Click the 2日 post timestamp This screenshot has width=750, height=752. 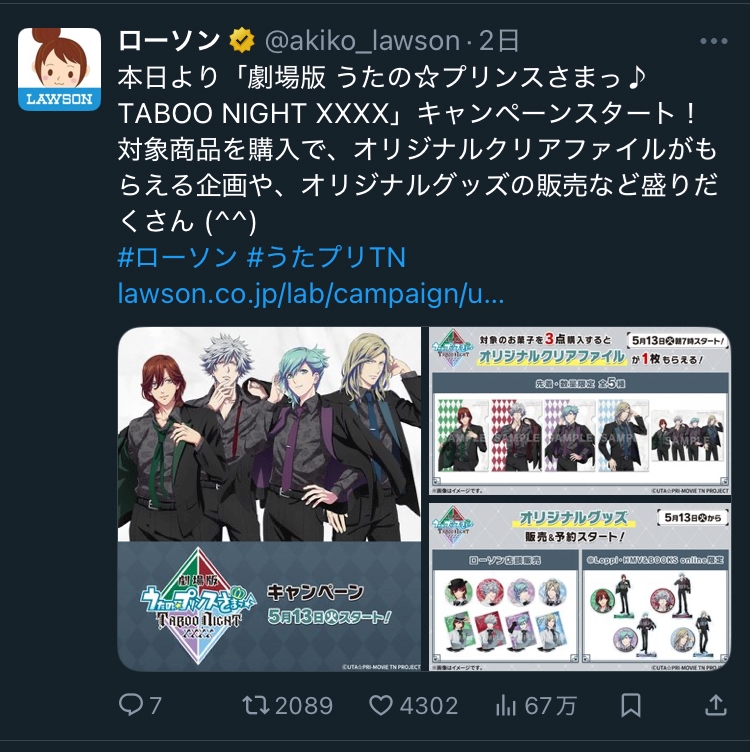click(x=499, y=41)
